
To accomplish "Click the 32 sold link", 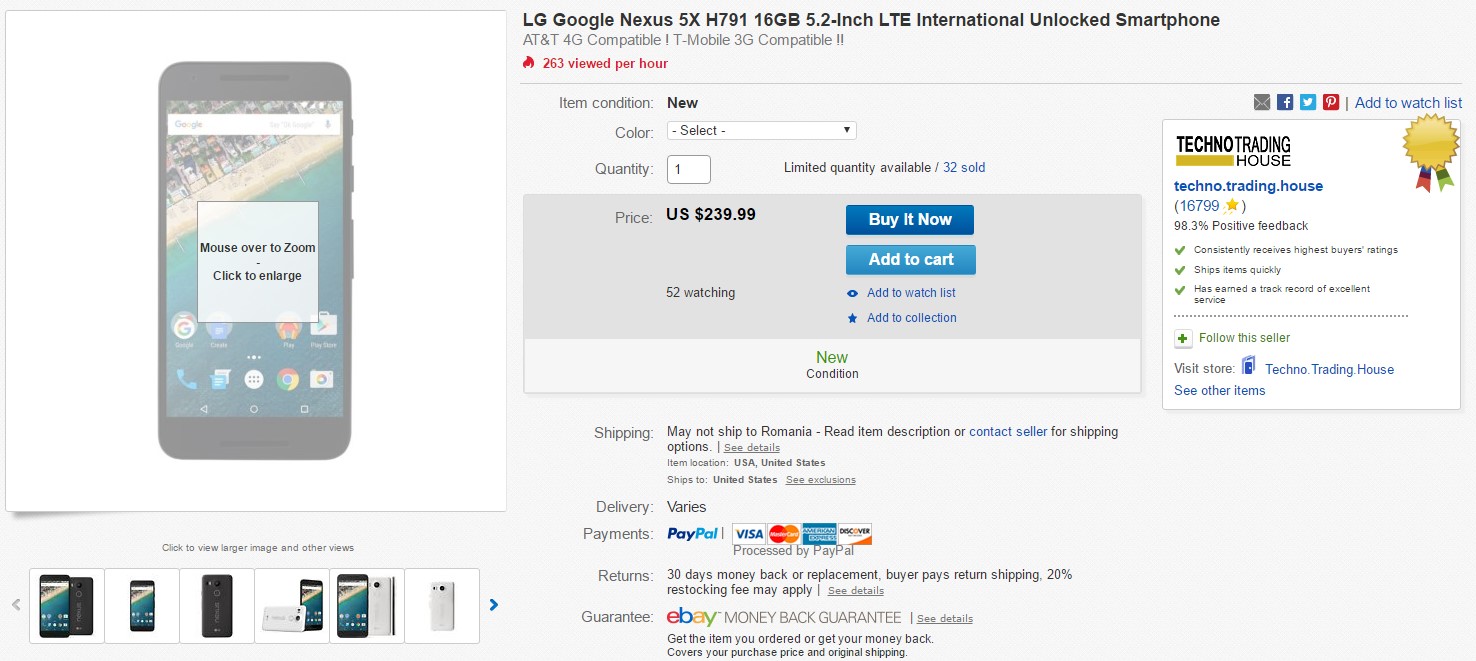I will (x=964, y=168).
